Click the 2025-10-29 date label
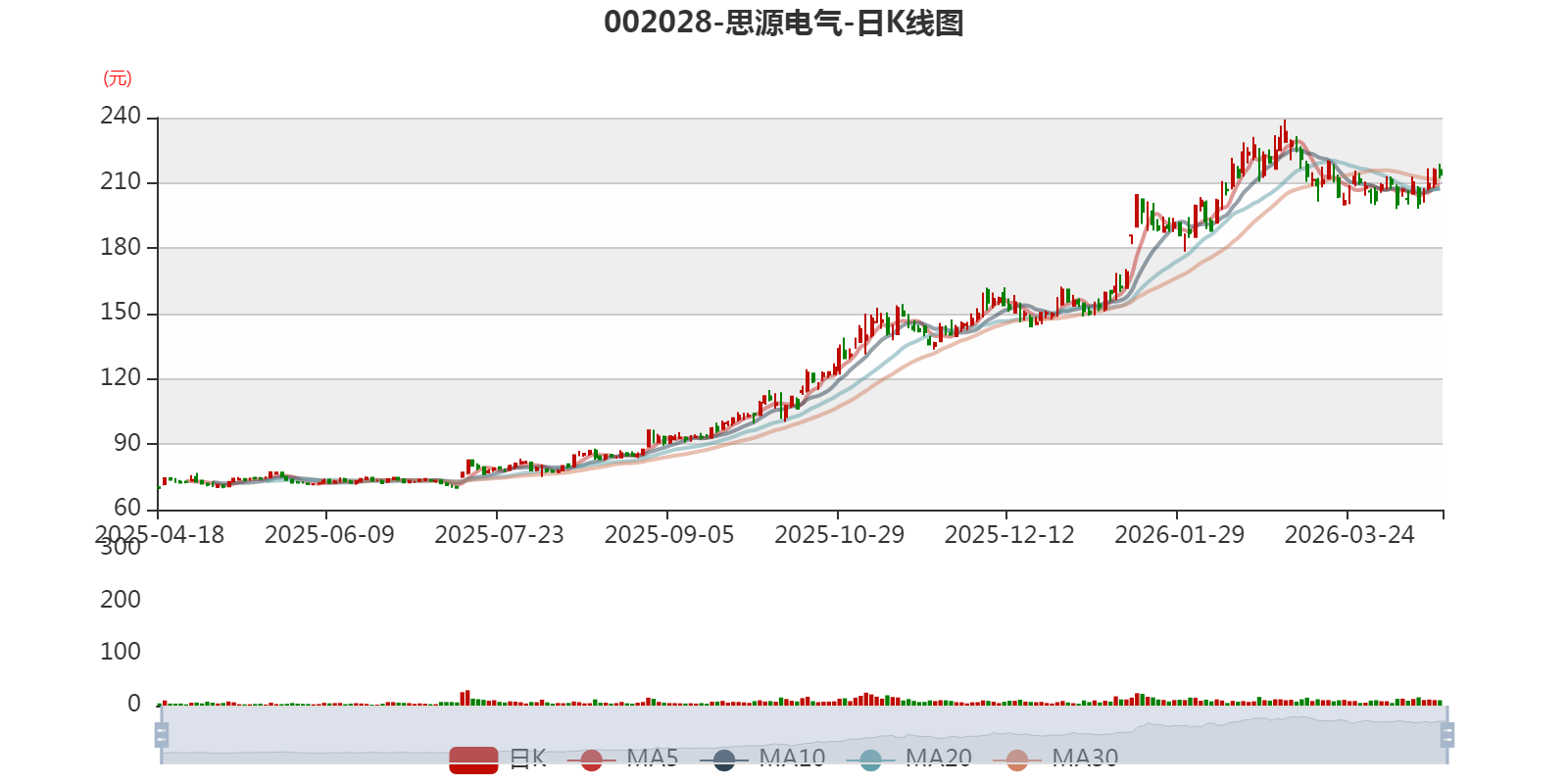The width and height of the screenshot is (1568, 784). (840, 535)
